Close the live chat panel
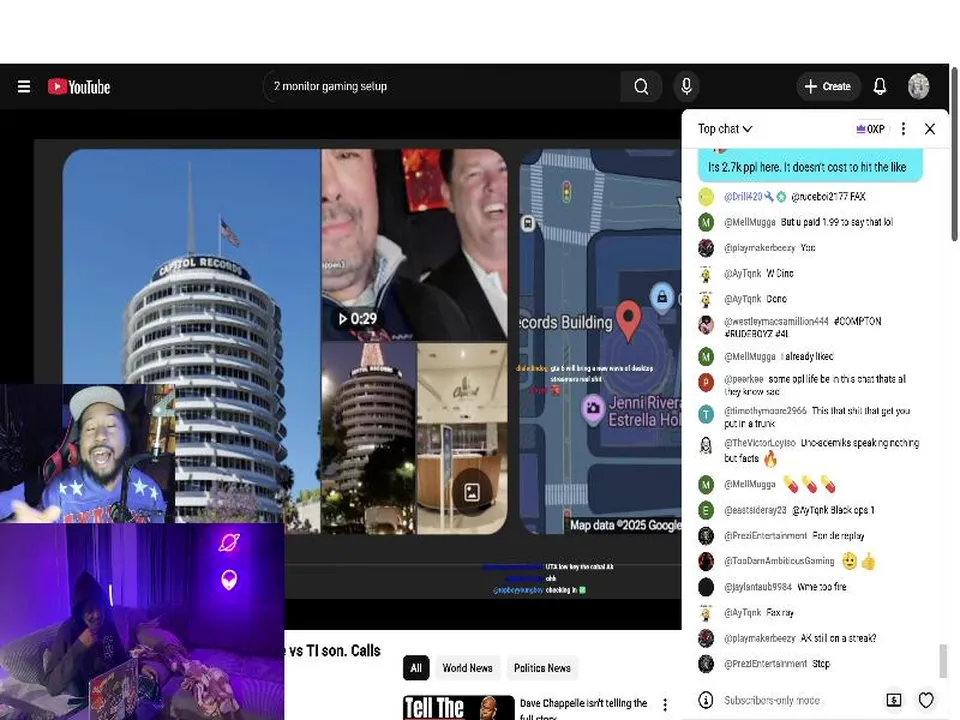 click(x=930, y=129)
